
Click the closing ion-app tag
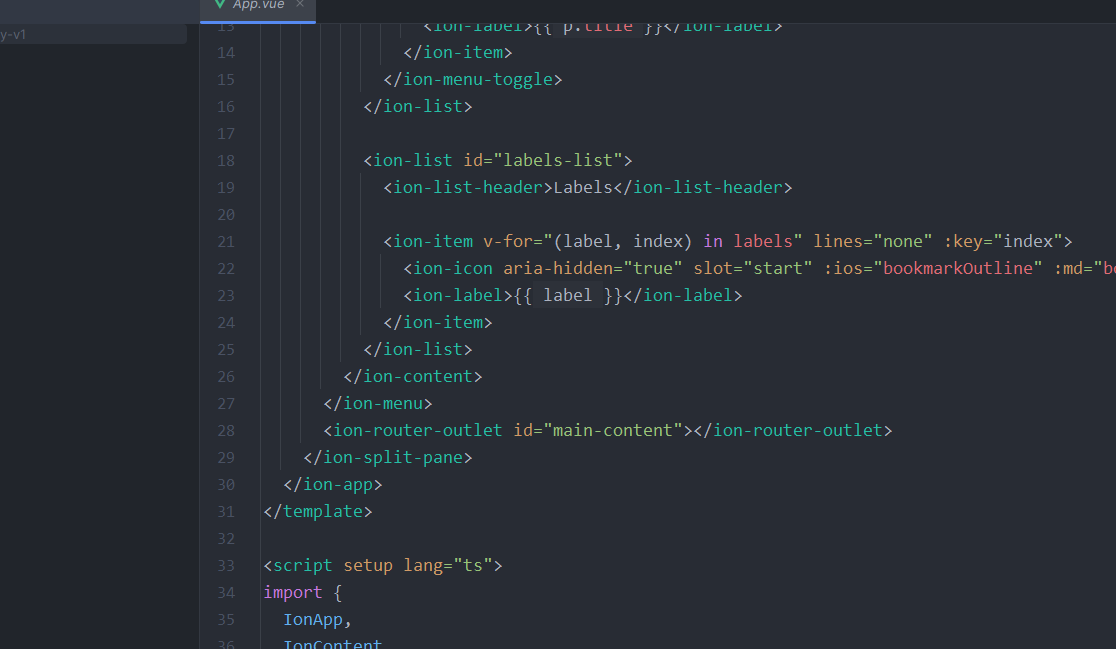[x=333, y=485]
